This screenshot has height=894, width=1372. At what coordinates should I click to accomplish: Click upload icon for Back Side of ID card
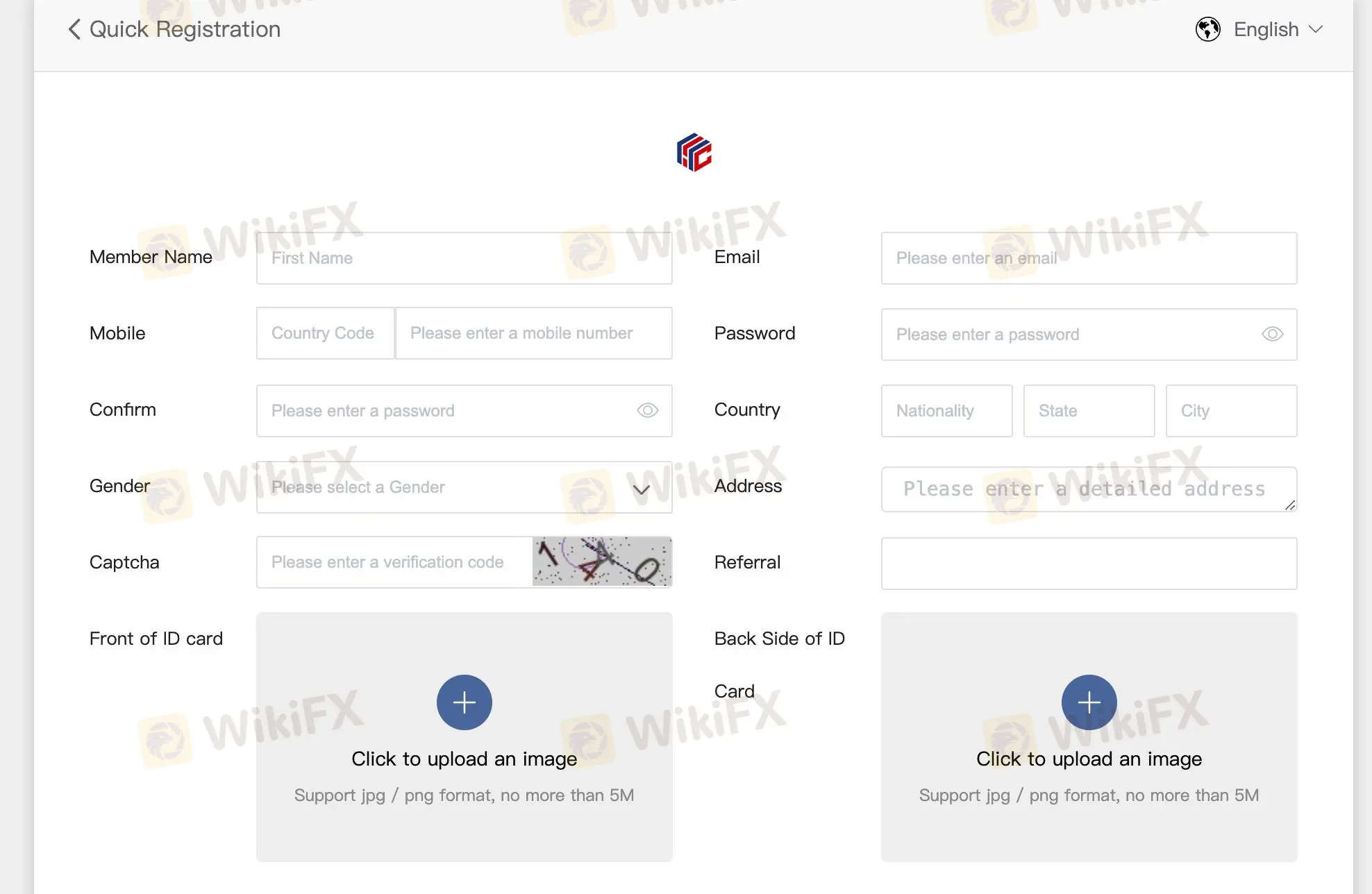click(1089, 702)
